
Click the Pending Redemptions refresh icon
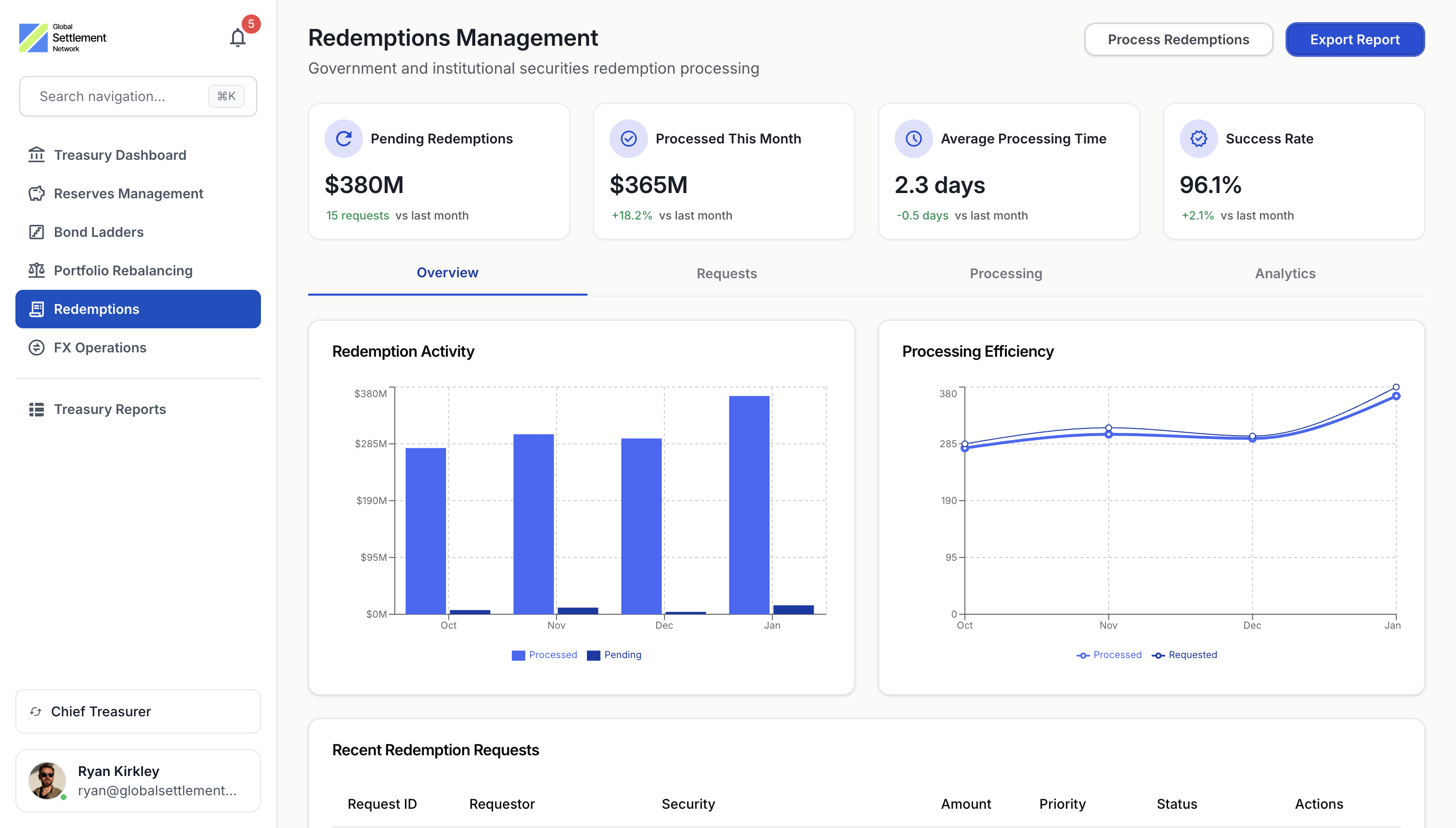coord(343,138)
